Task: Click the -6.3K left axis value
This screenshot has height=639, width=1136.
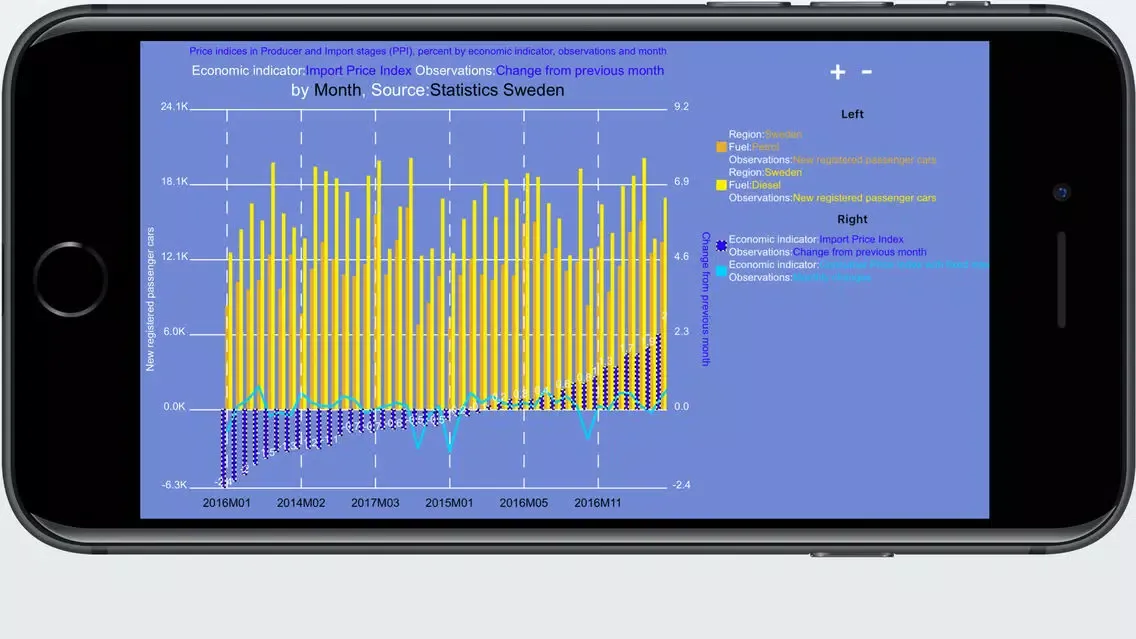Action: tap(174, 485)
